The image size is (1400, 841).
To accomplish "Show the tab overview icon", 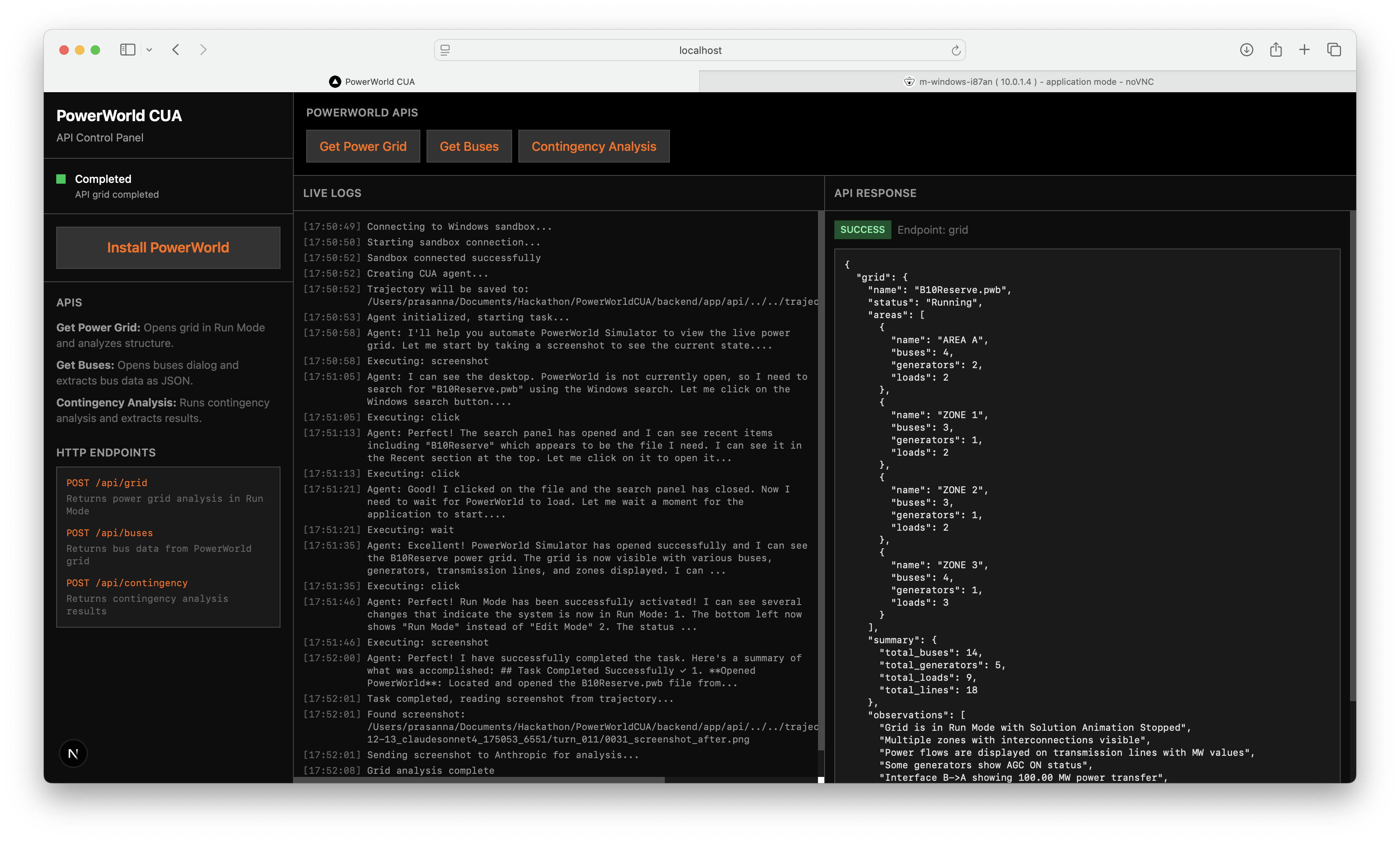I will [x=1334, y=50].
